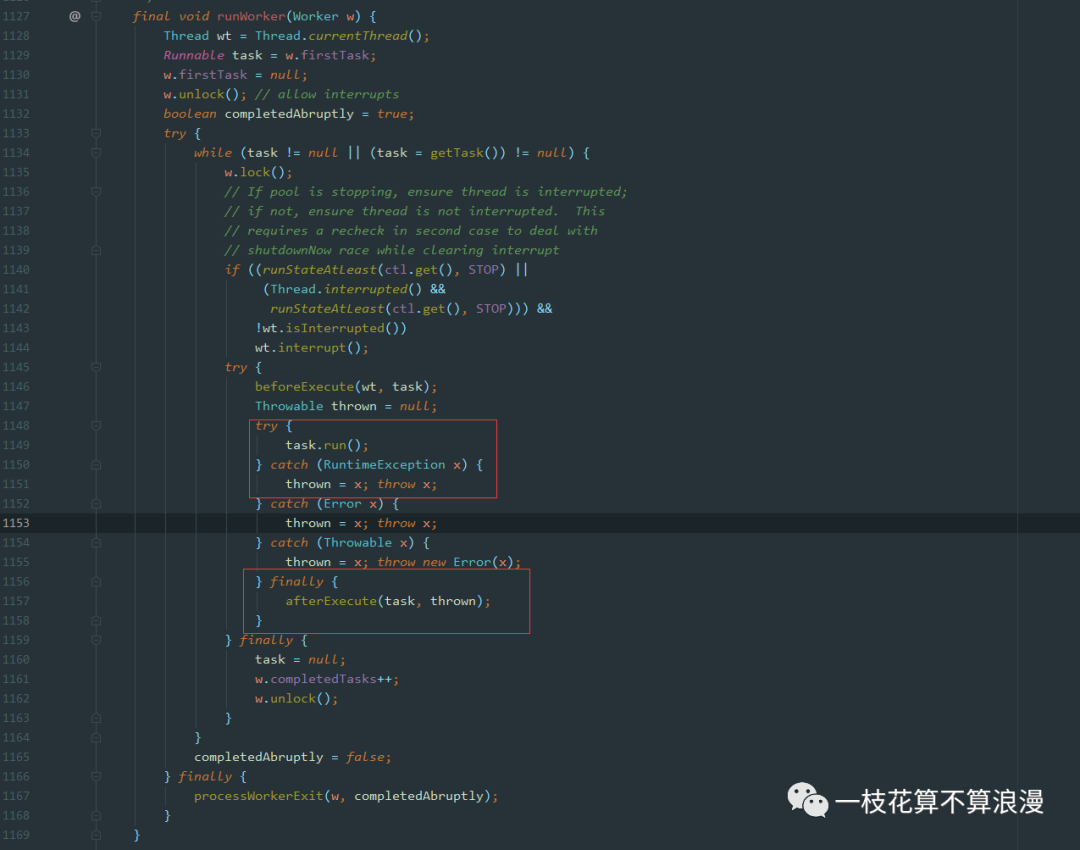Click the '// If pool is stopping' comment line

[426, 191]
